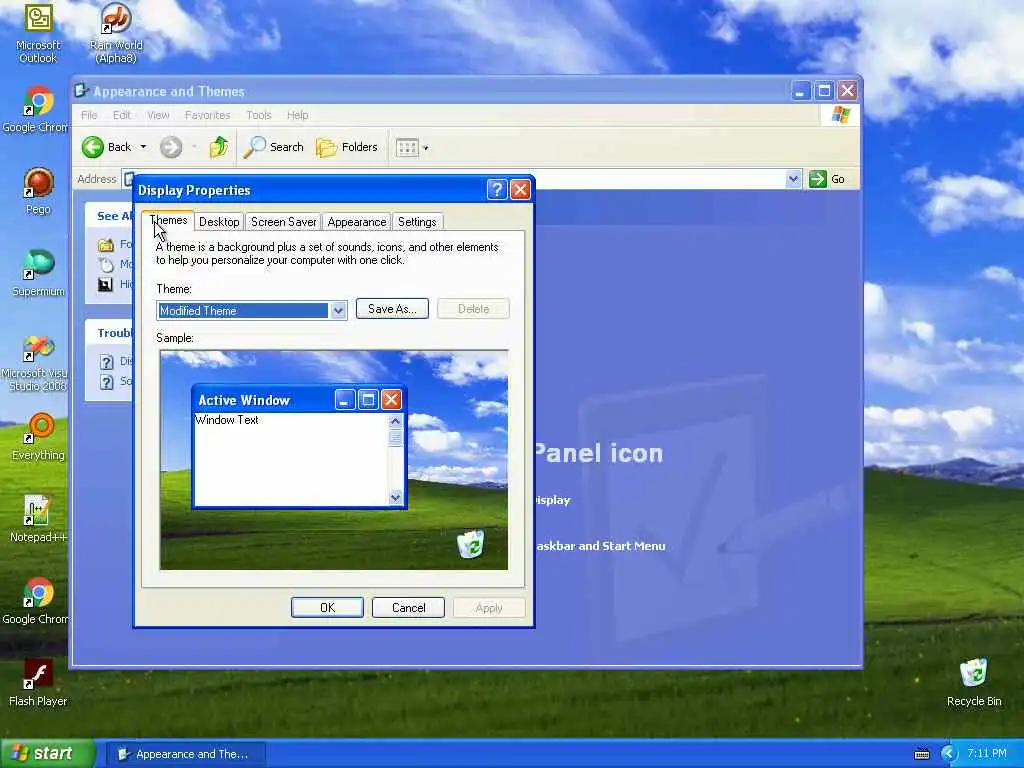The image size is (1024, 768).
Task: Click the Help question mark in Display Properties
Action: click(497, 190)
